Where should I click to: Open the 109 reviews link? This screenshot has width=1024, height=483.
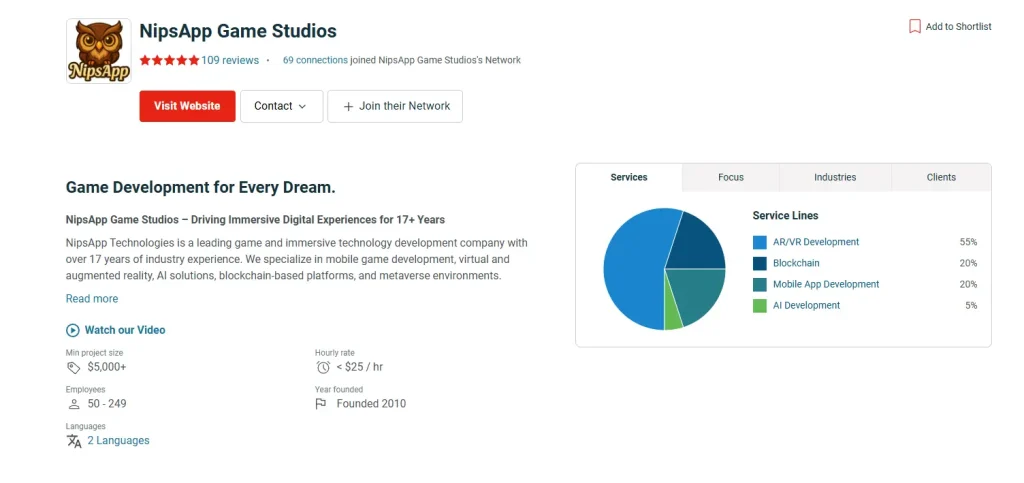point(230,60)
